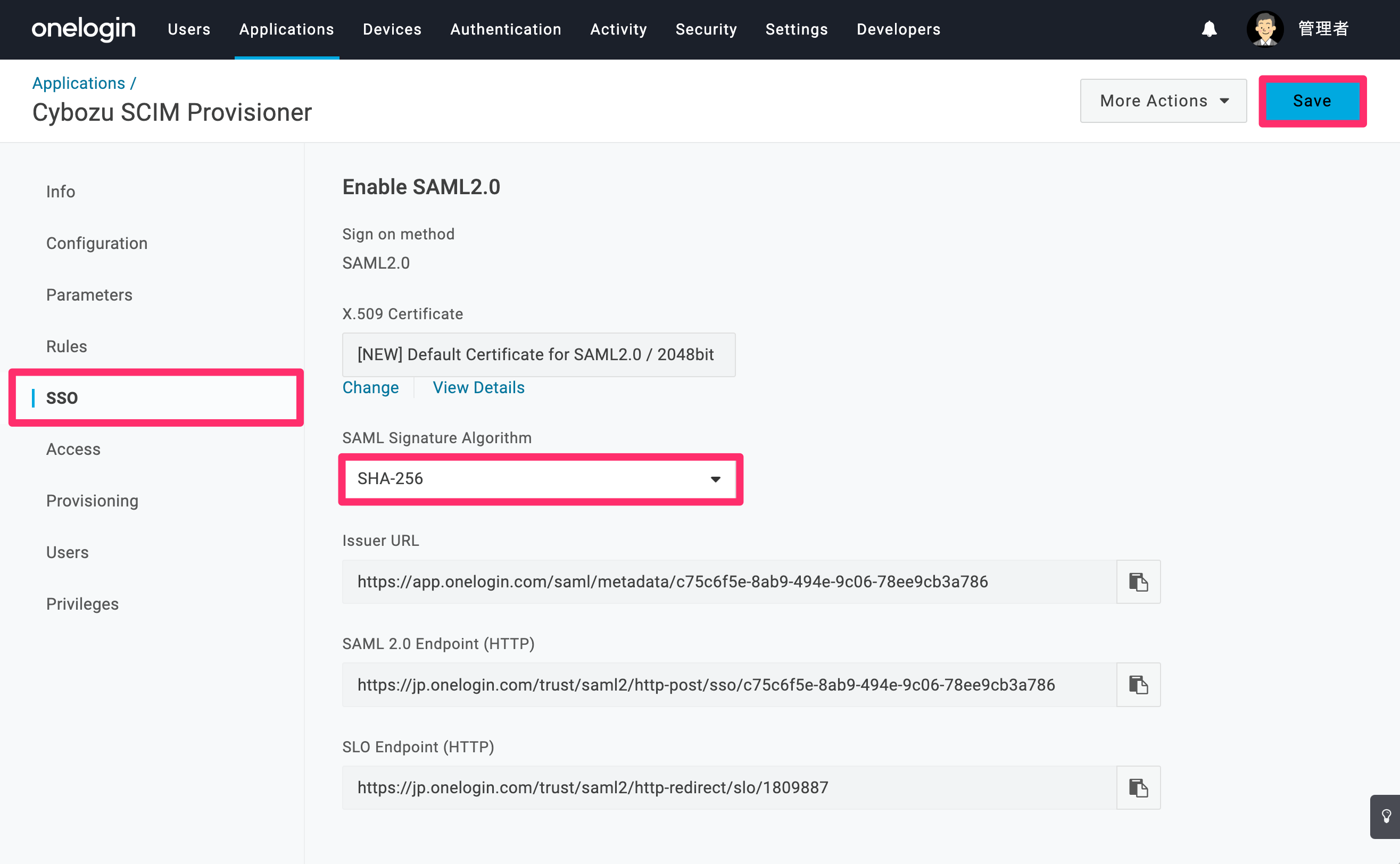1400x864 pixels.
Task: Click the Cybozu SCIM Provisioner title
Action: click(x=172, y=112)
